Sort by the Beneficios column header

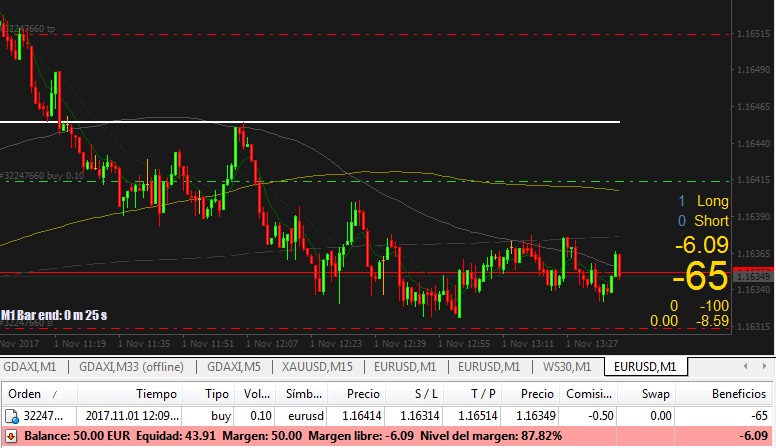pos(738,394)
